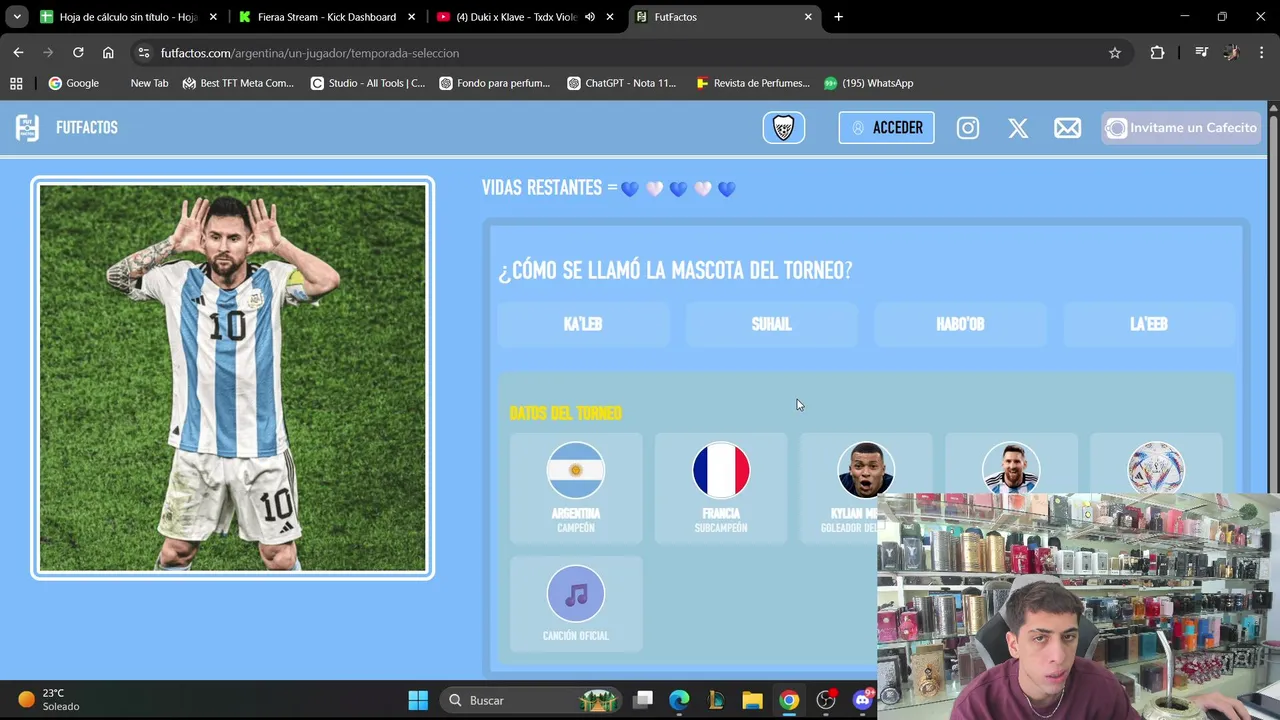Close the Kick Dashboard tab

[411, 17]
